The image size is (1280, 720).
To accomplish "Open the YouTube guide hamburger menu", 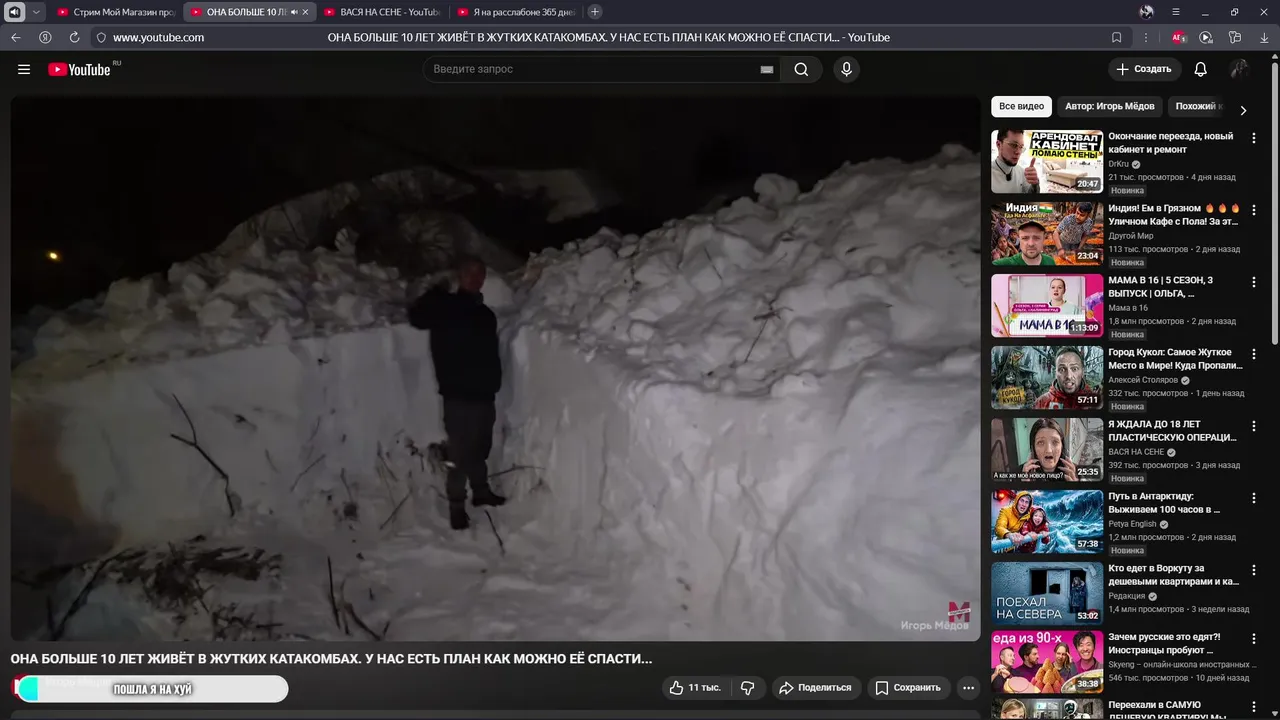I will [24, 69].
